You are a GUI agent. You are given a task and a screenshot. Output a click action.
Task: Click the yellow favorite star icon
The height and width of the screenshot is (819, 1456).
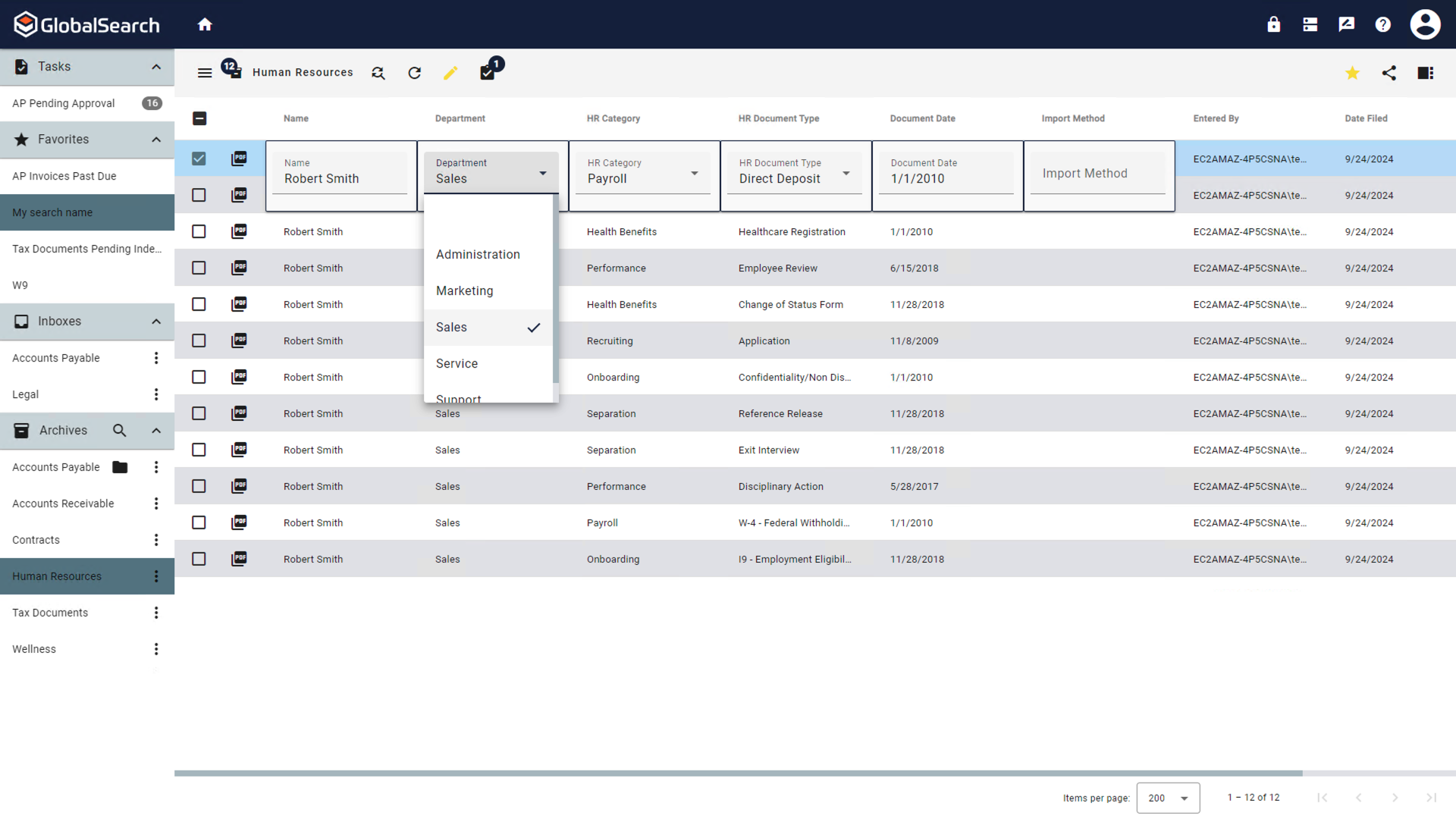point(1352,73)
